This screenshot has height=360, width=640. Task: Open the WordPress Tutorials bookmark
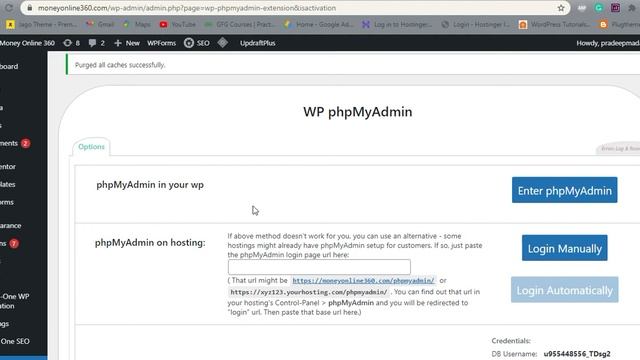tap(554, 24)
